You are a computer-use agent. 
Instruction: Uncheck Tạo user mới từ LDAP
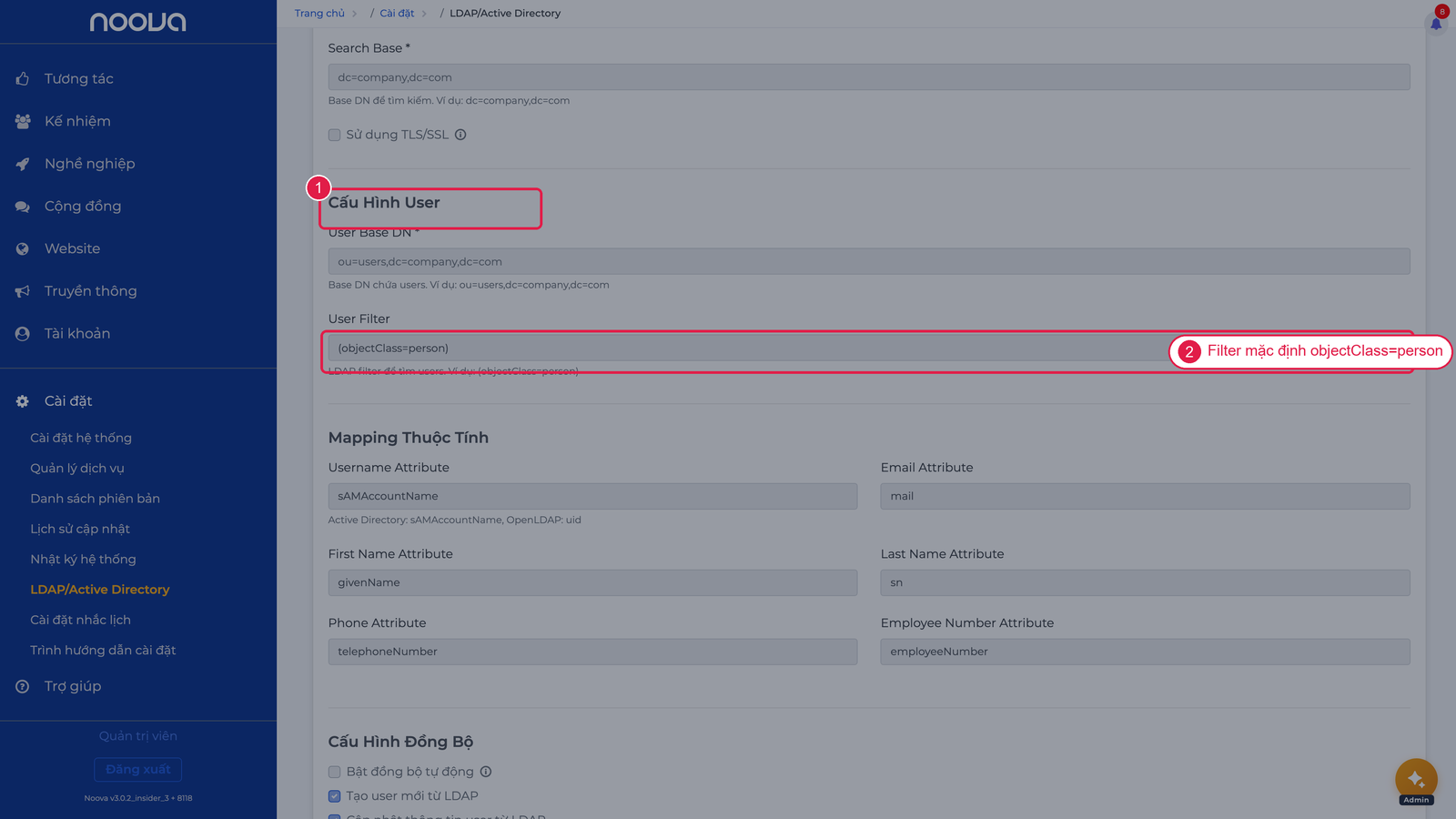[x=334, y=796]
